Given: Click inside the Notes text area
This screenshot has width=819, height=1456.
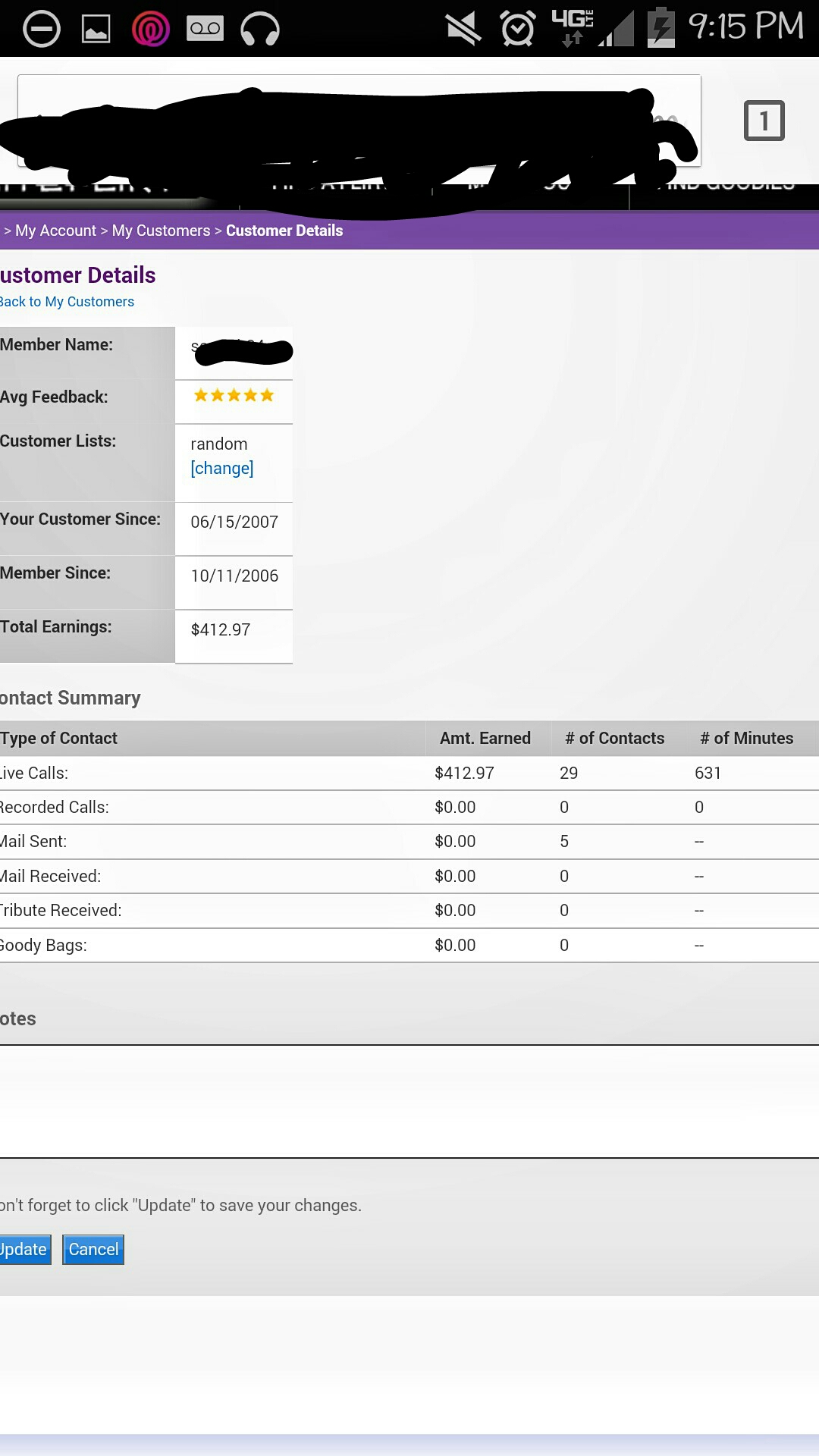Looking at the screenshot, I should pyautogui.click(x=409, y=1101).
